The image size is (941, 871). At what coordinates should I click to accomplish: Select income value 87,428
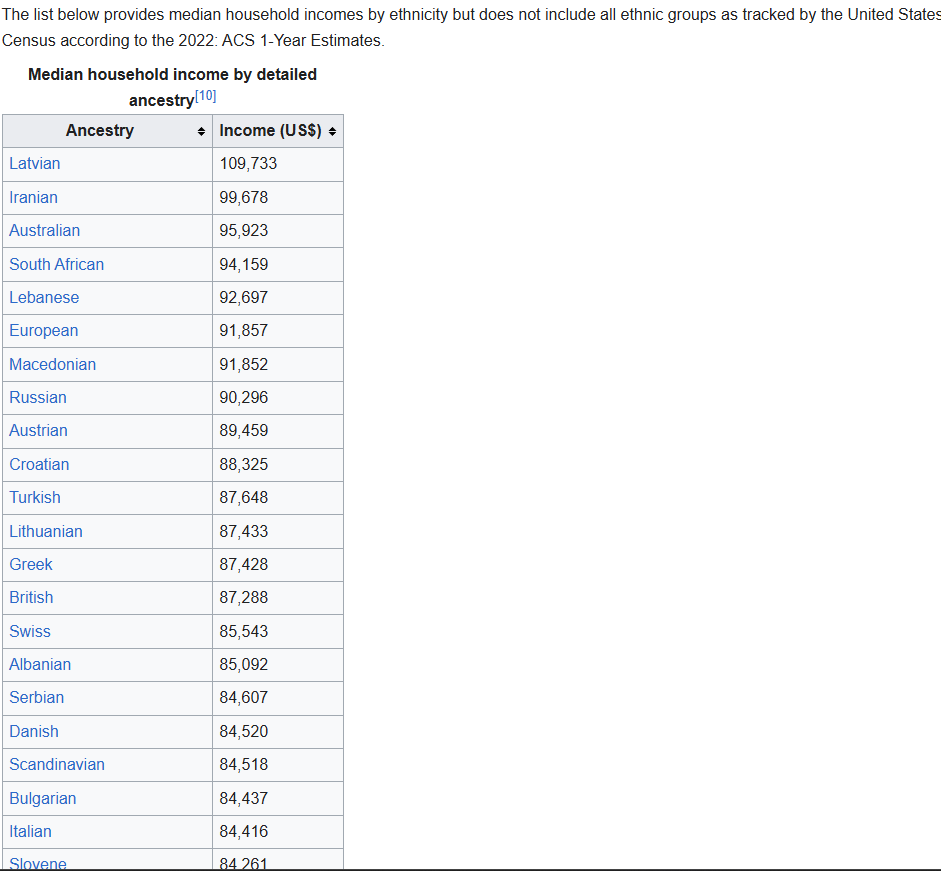click(x=244, y=564)
